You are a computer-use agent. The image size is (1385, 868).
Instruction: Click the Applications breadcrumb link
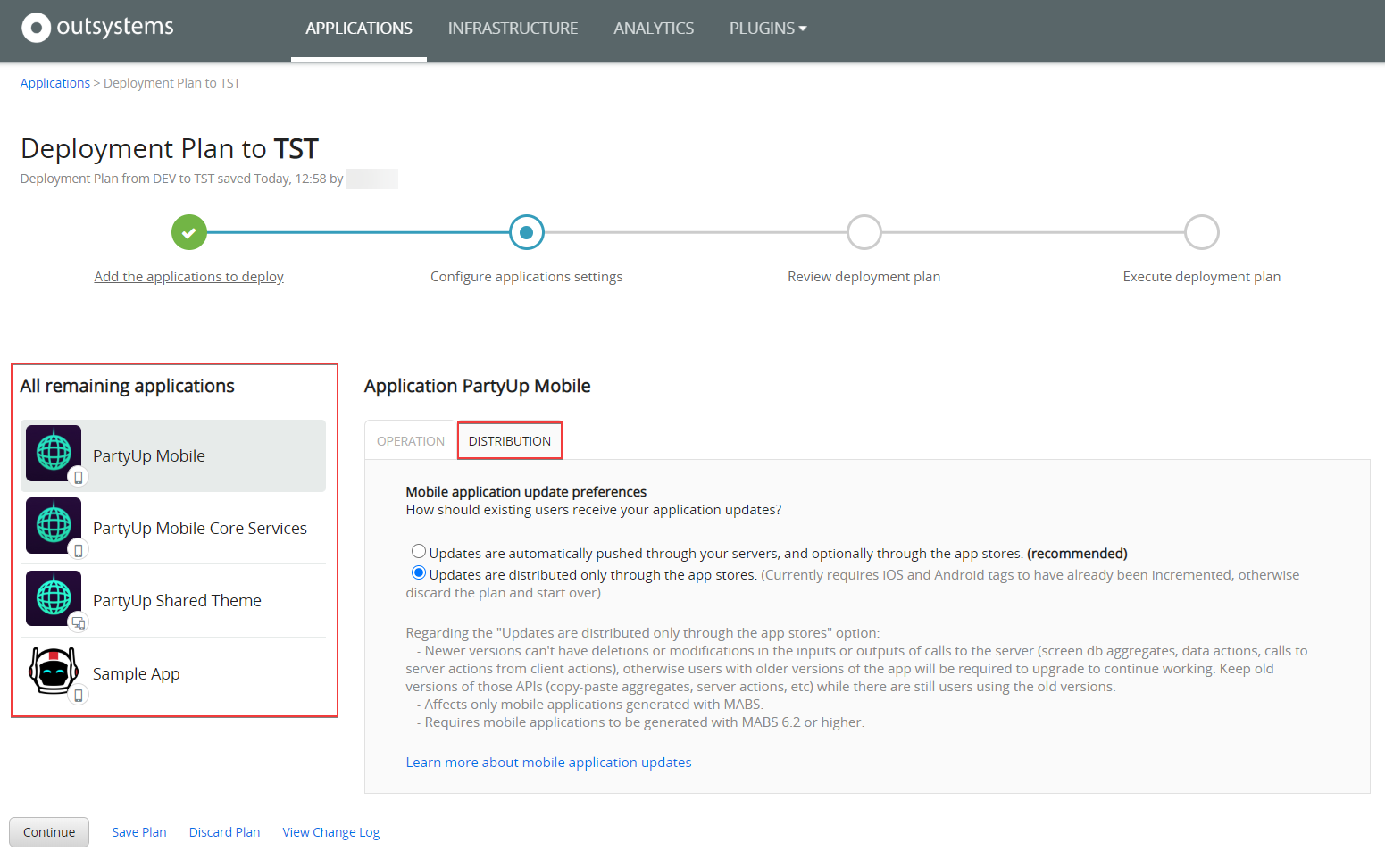[55, 83]
